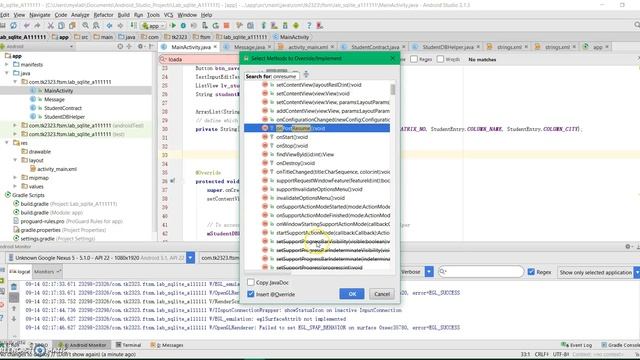Open the Nexus 5 device dropdown

[190, 258]
